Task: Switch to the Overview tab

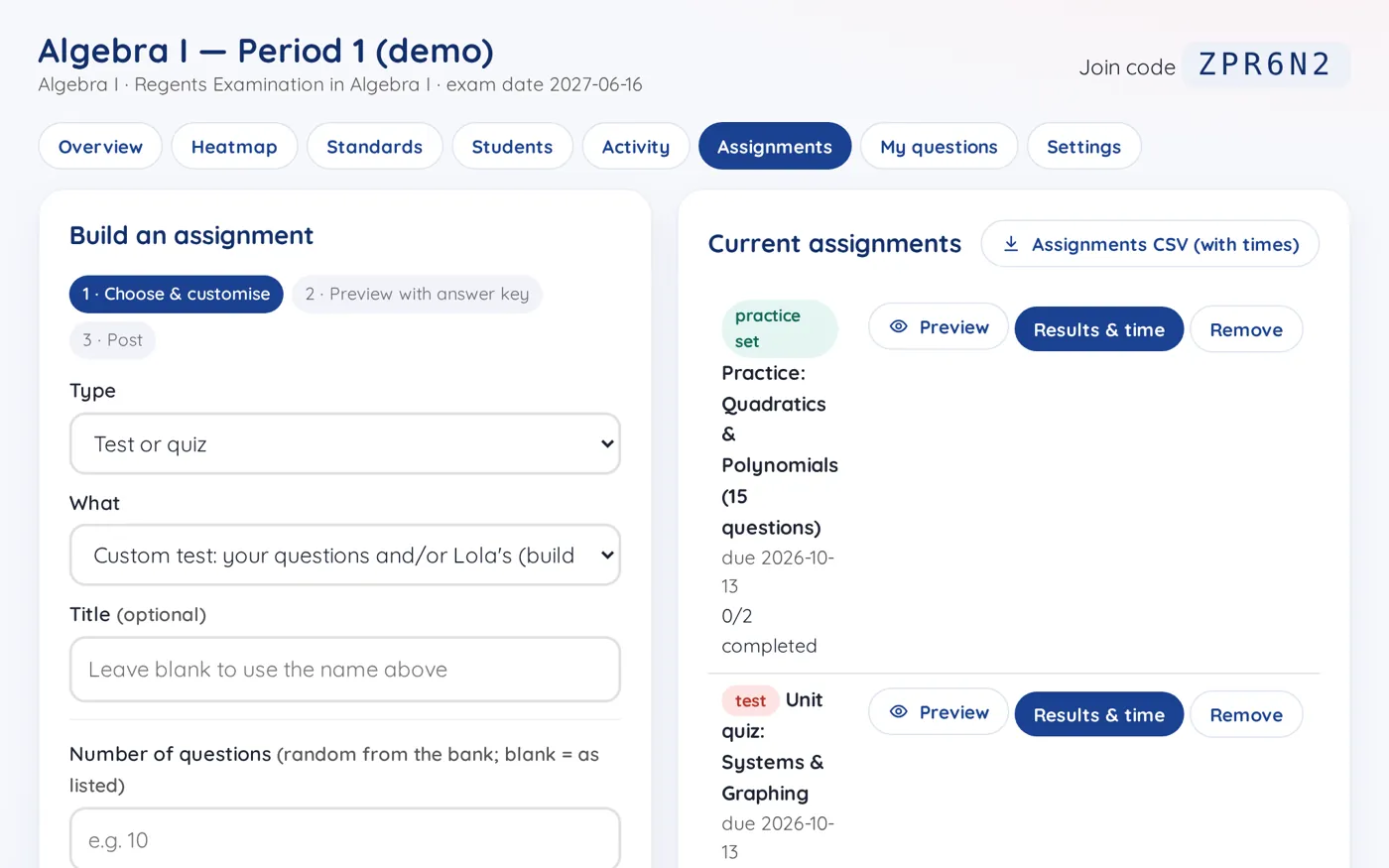Action: [x=100, y=146]
